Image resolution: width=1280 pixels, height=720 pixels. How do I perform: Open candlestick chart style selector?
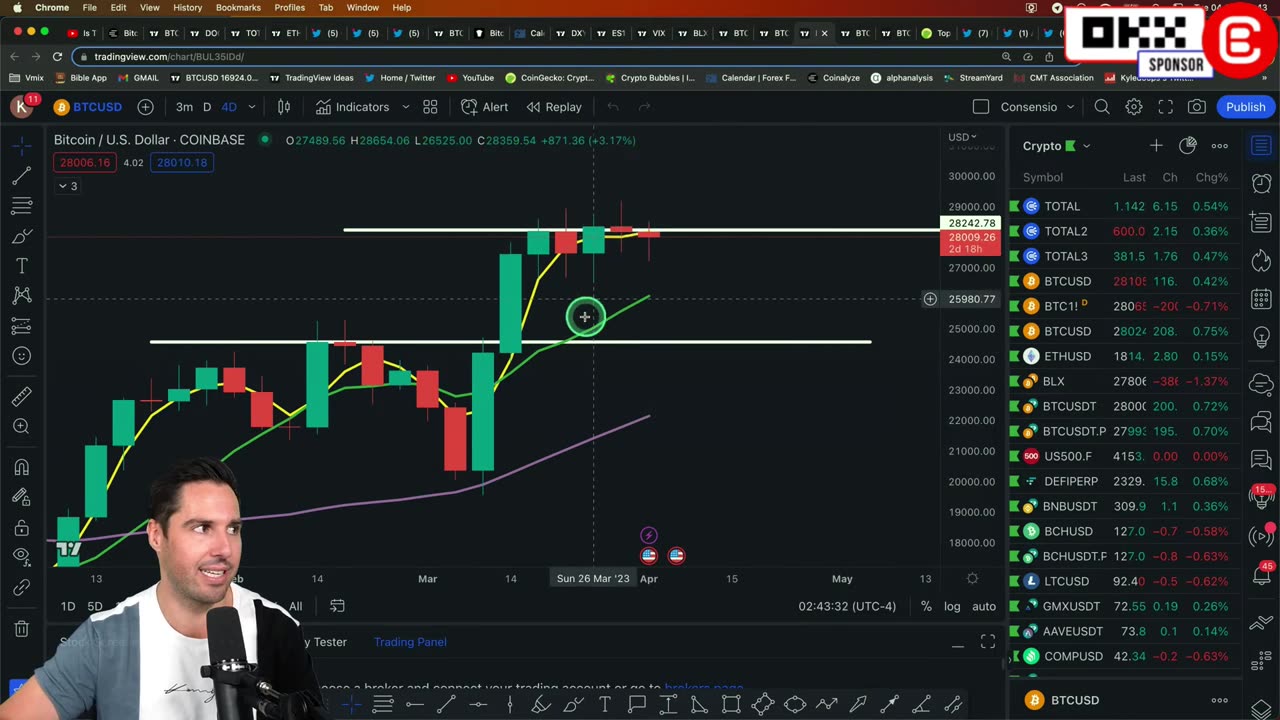click(284, 107)
